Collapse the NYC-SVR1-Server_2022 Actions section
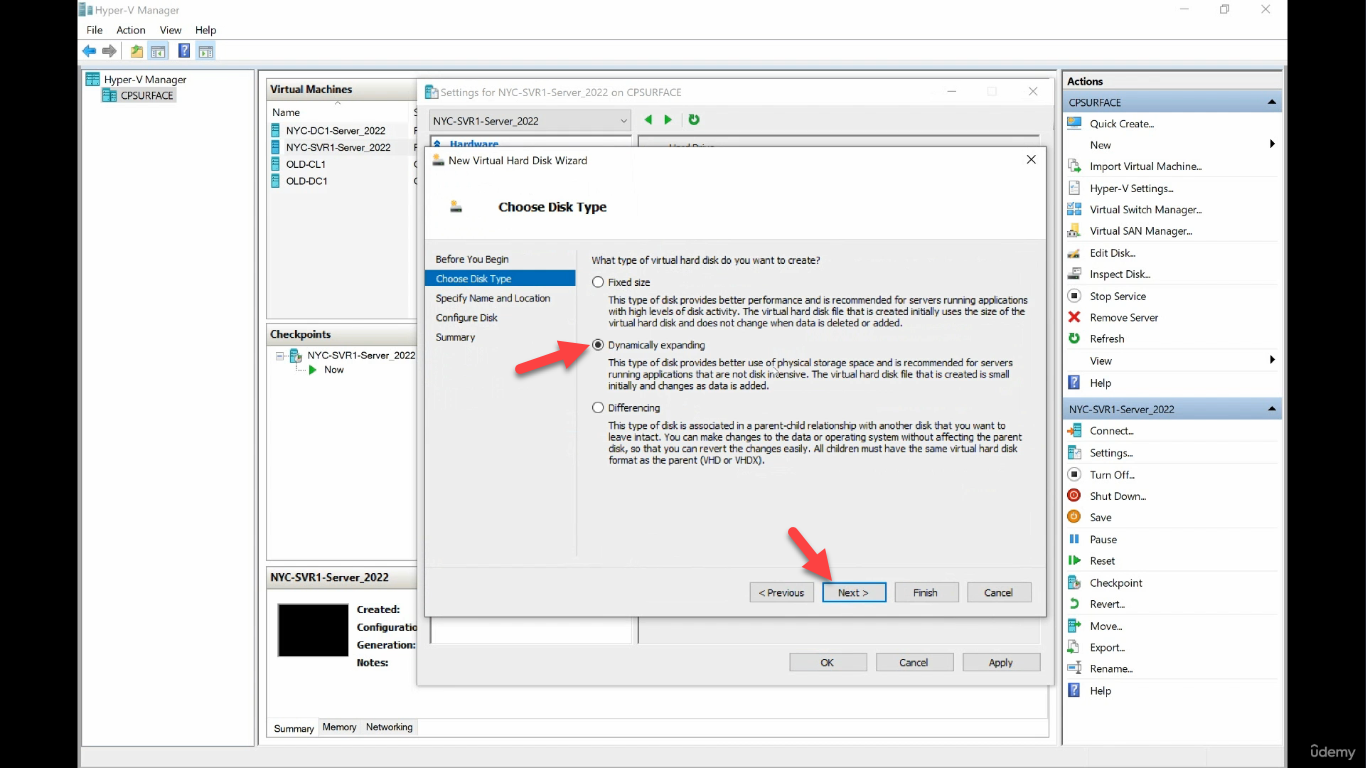The height and width of the screenshot is (768, 1366). [1272, 409]
